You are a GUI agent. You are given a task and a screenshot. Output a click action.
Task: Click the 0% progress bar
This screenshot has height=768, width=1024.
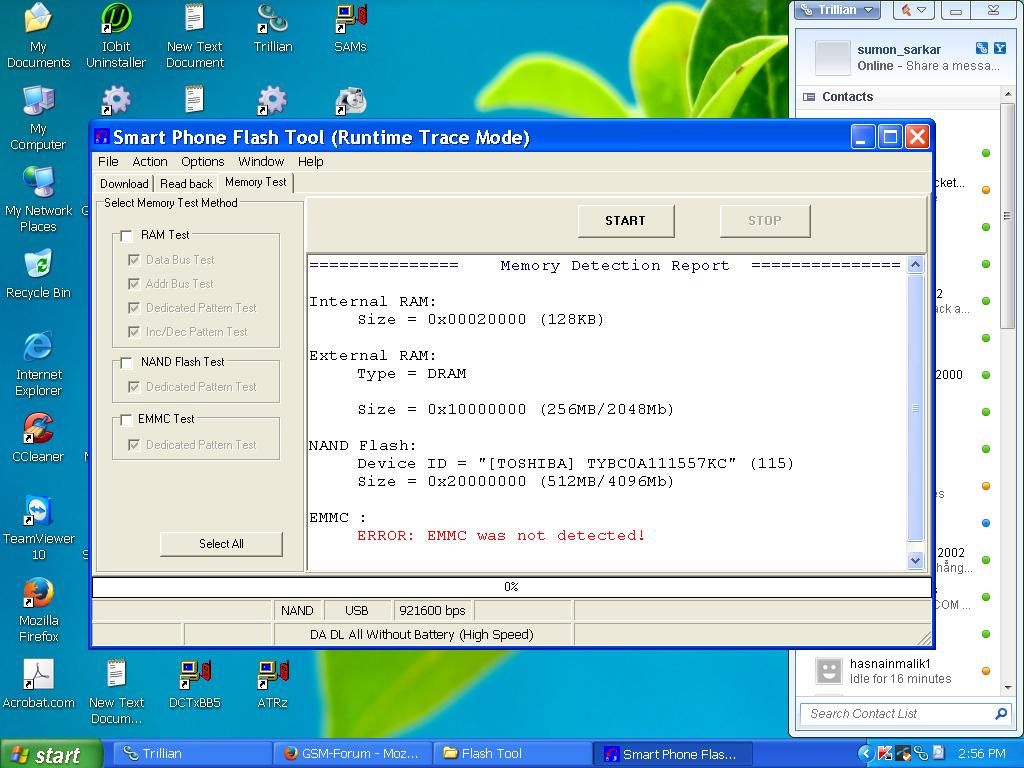511,587
